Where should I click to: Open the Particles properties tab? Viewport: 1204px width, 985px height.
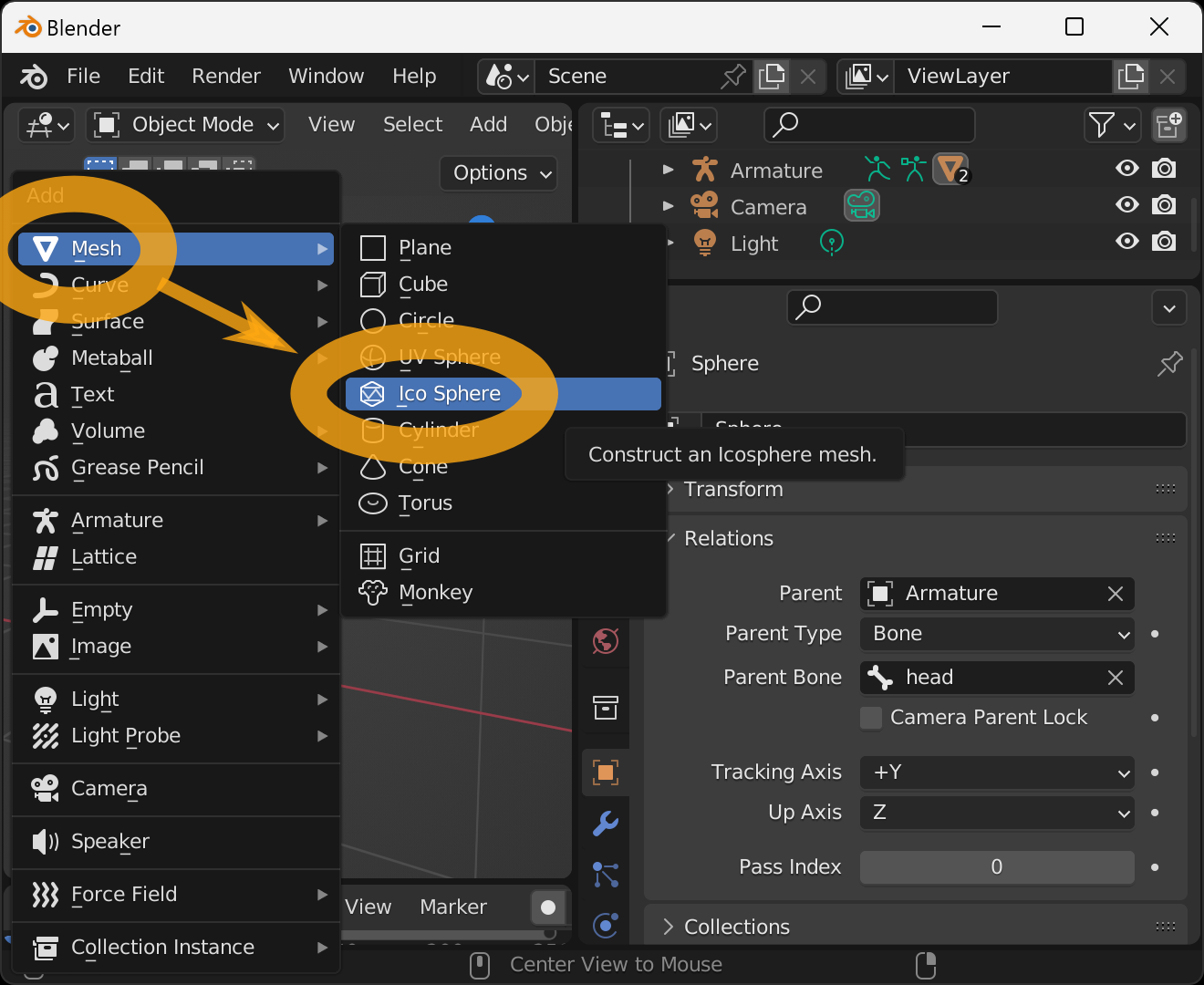(x=606, y=875)
